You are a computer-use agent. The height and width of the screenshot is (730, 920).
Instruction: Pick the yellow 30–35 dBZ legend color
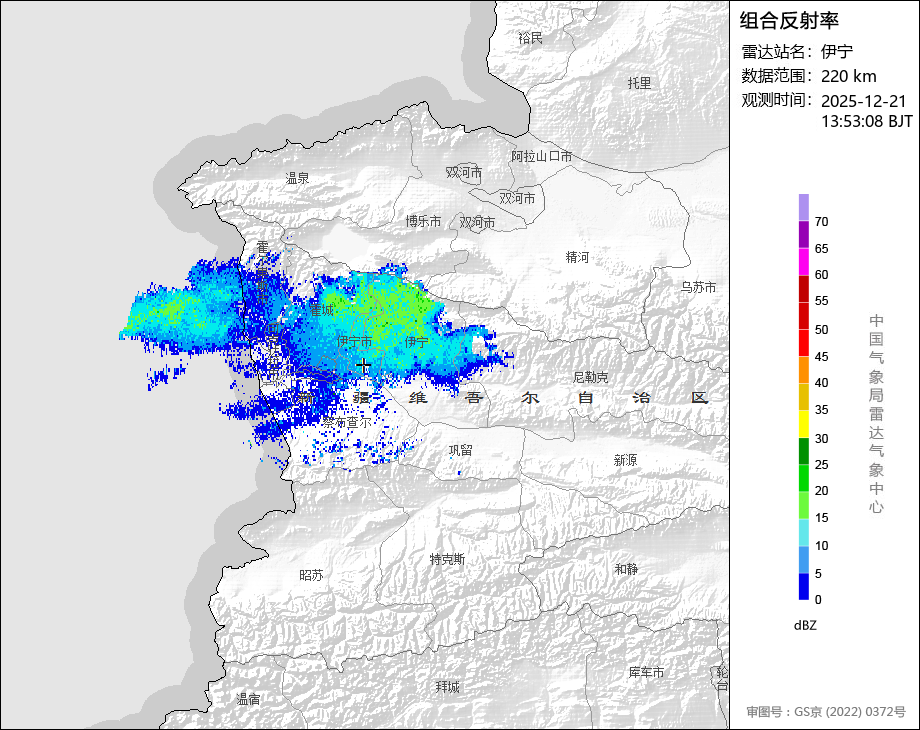[x=804, y=424]
